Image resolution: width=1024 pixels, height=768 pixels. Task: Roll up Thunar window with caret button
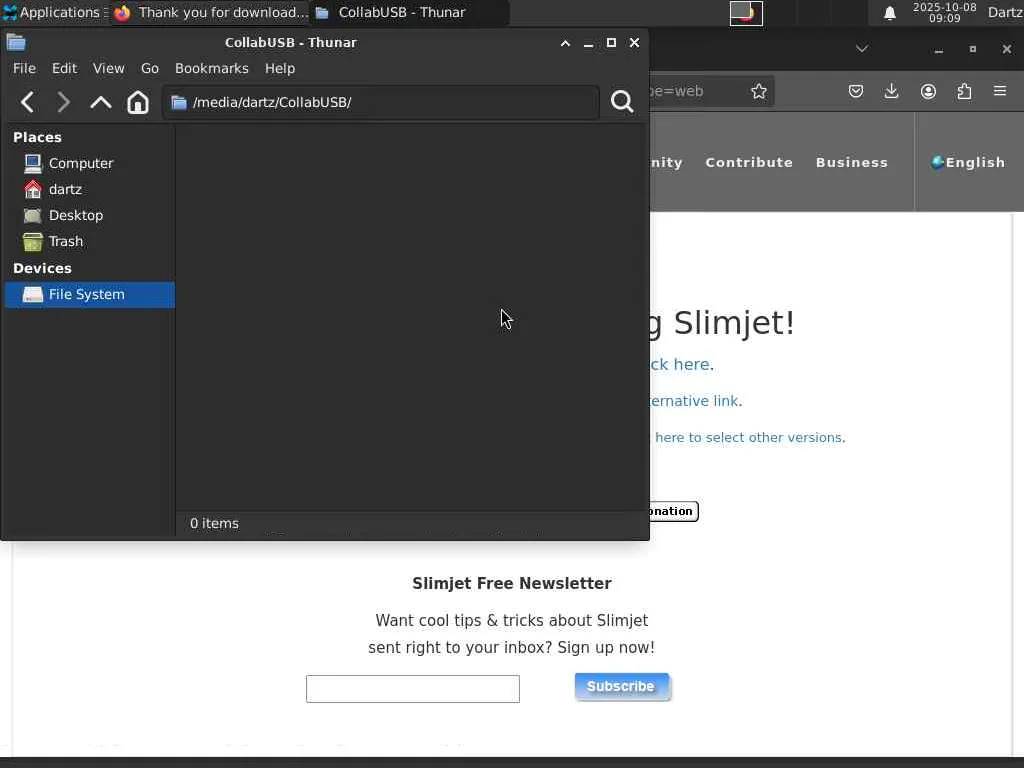click(566, 43)
